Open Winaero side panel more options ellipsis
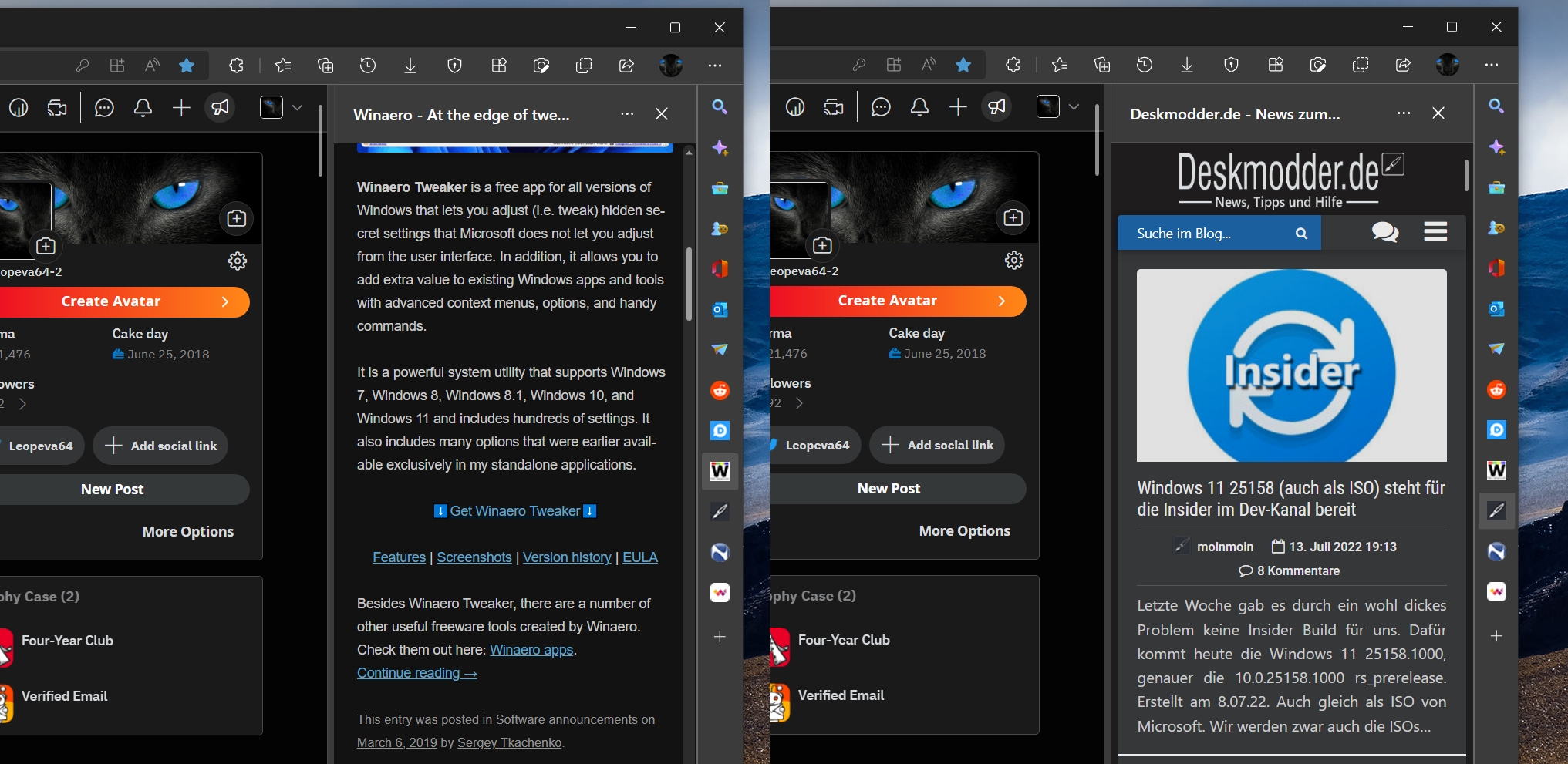This screenshot has height=764, width=1568. point(627,114)
